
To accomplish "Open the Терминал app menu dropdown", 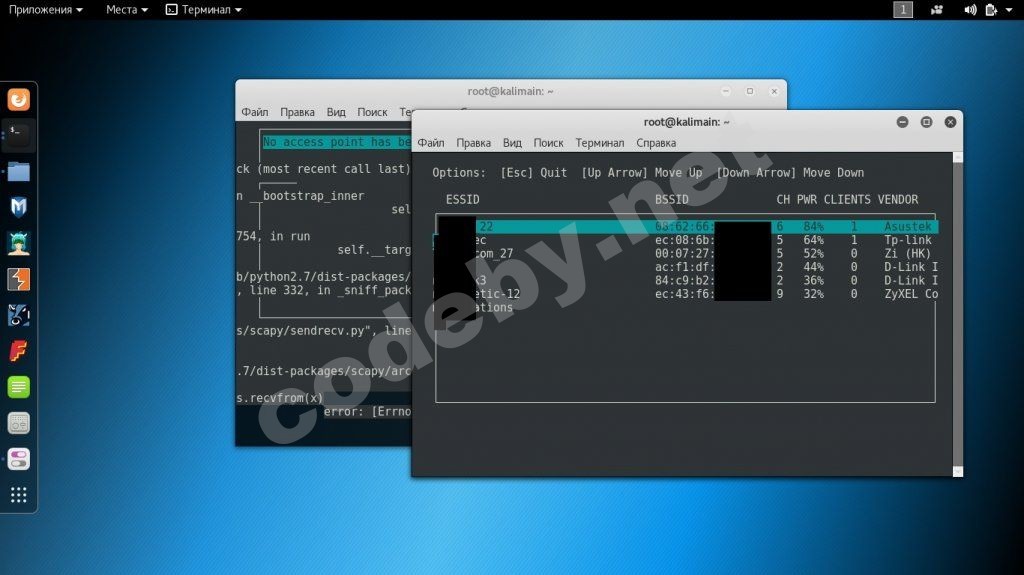I will point(204,10).
